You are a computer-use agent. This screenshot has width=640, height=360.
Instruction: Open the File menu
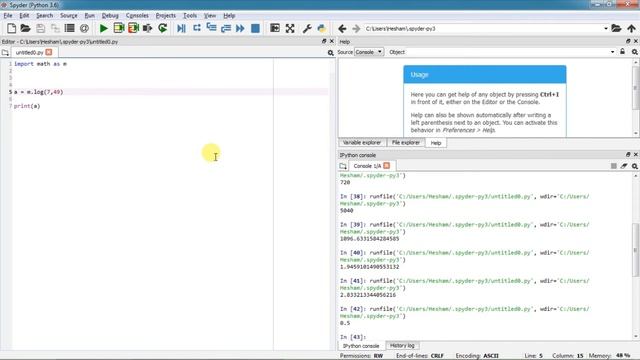8,16
